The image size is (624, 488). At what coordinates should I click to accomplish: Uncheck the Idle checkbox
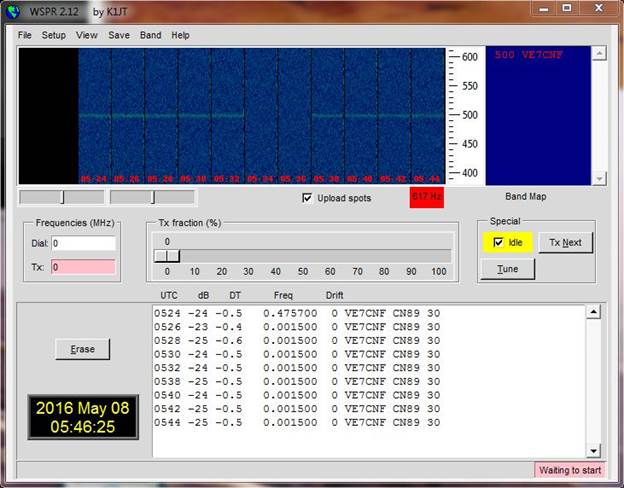(x=499, y=242)
